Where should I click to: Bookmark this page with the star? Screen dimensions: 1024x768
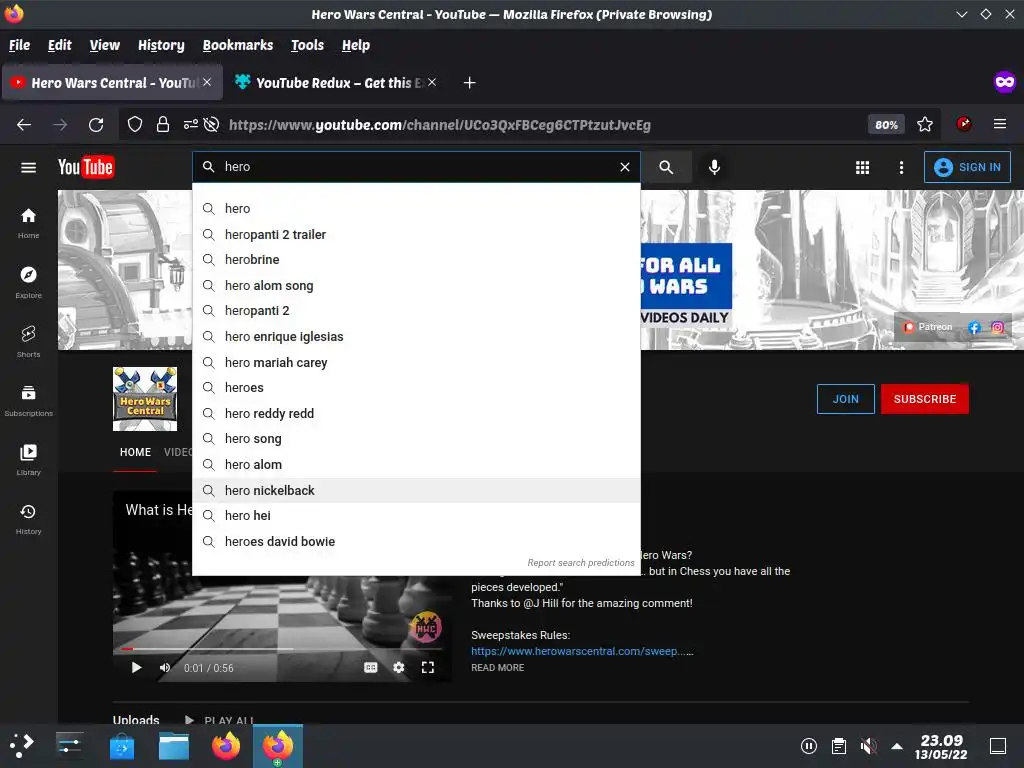(925, 124)
